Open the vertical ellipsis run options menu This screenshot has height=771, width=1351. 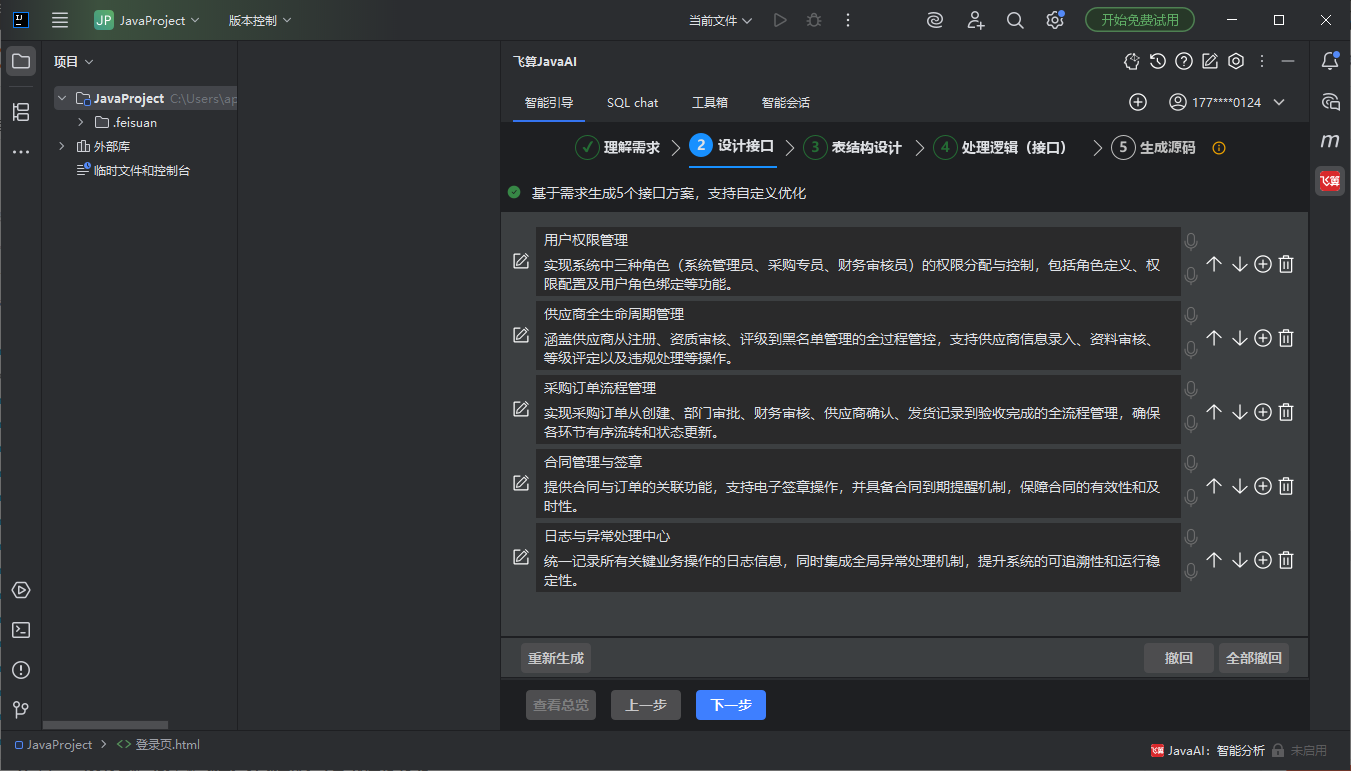point(848,20)
